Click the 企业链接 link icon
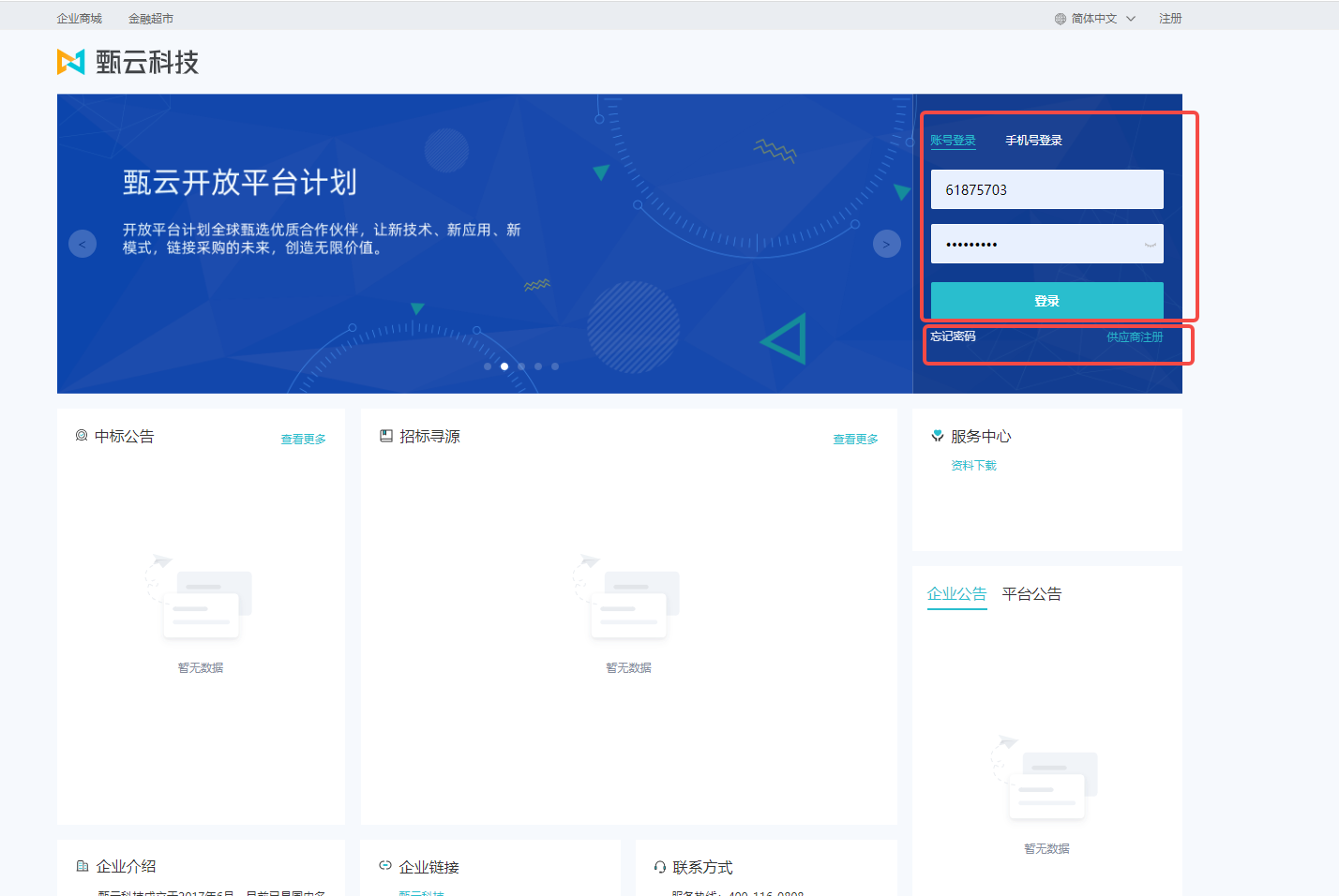1339x896 pixels. point(385,866)
